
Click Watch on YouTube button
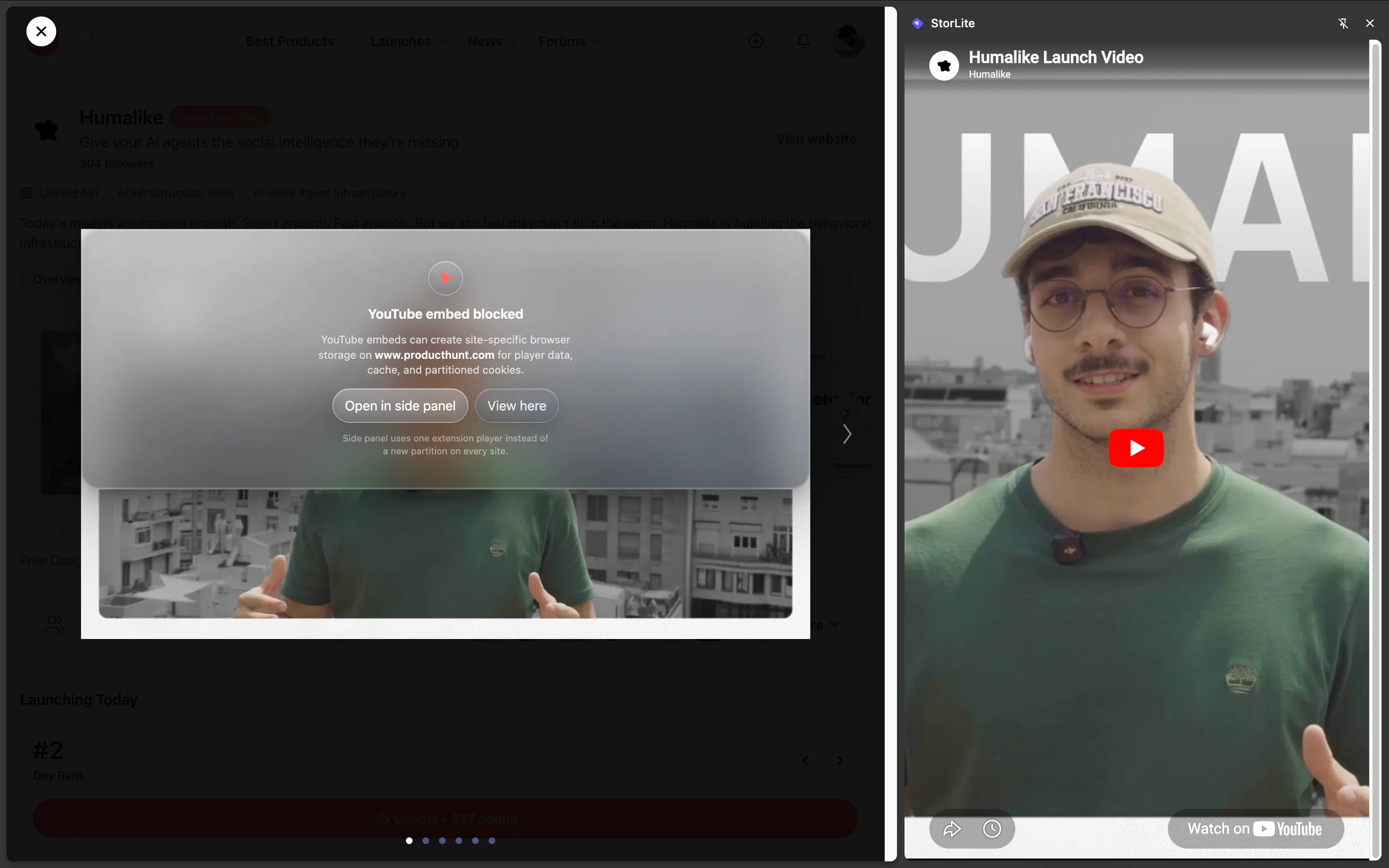[1256, 829]
